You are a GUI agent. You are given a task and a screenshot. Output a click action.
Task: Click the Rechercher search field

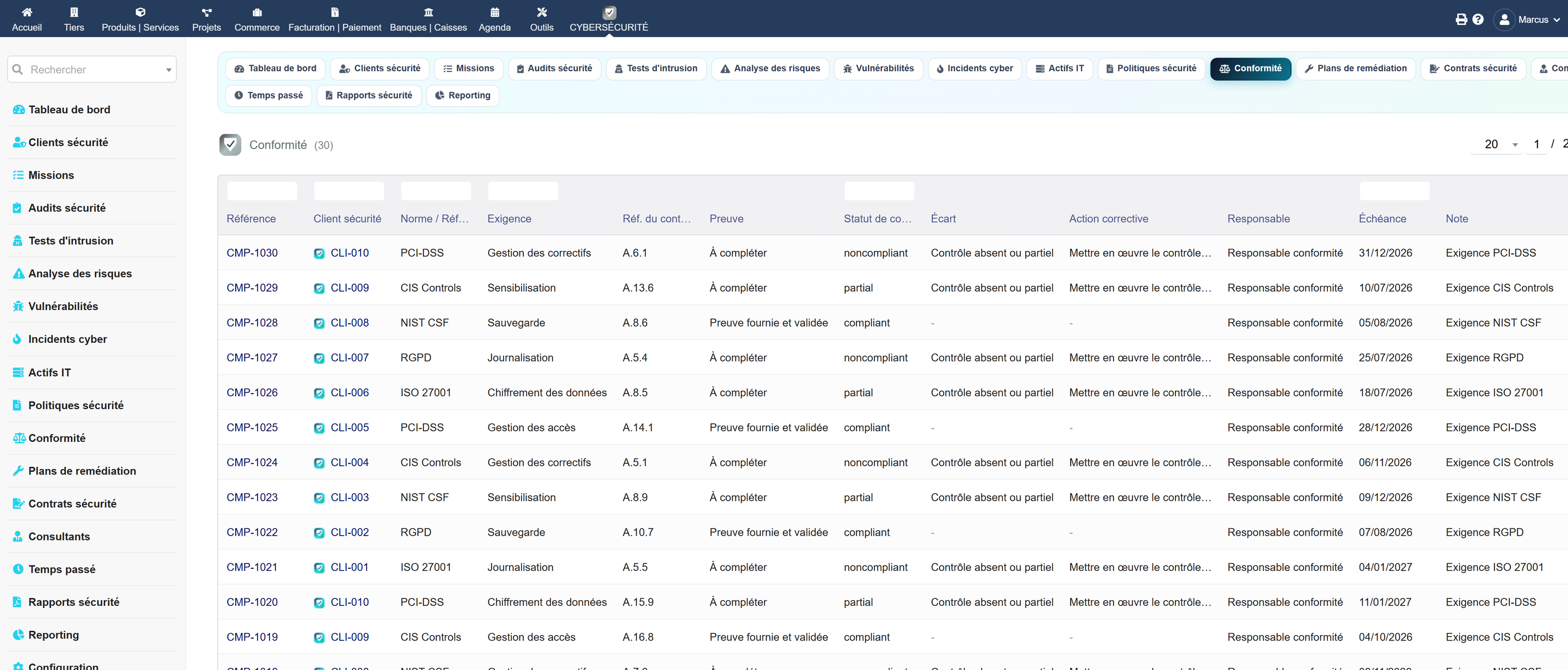[92, 69]
